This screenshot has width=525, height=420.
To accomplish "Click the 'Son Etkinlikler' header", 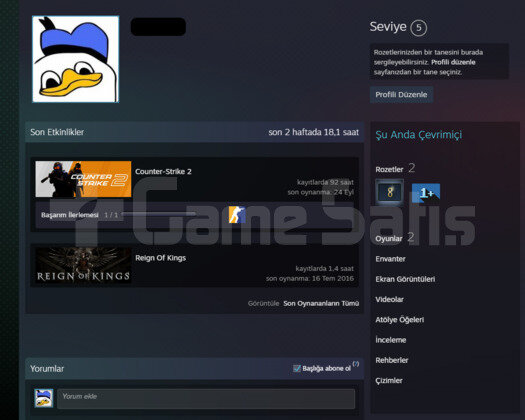I will [x=57, y=132].
